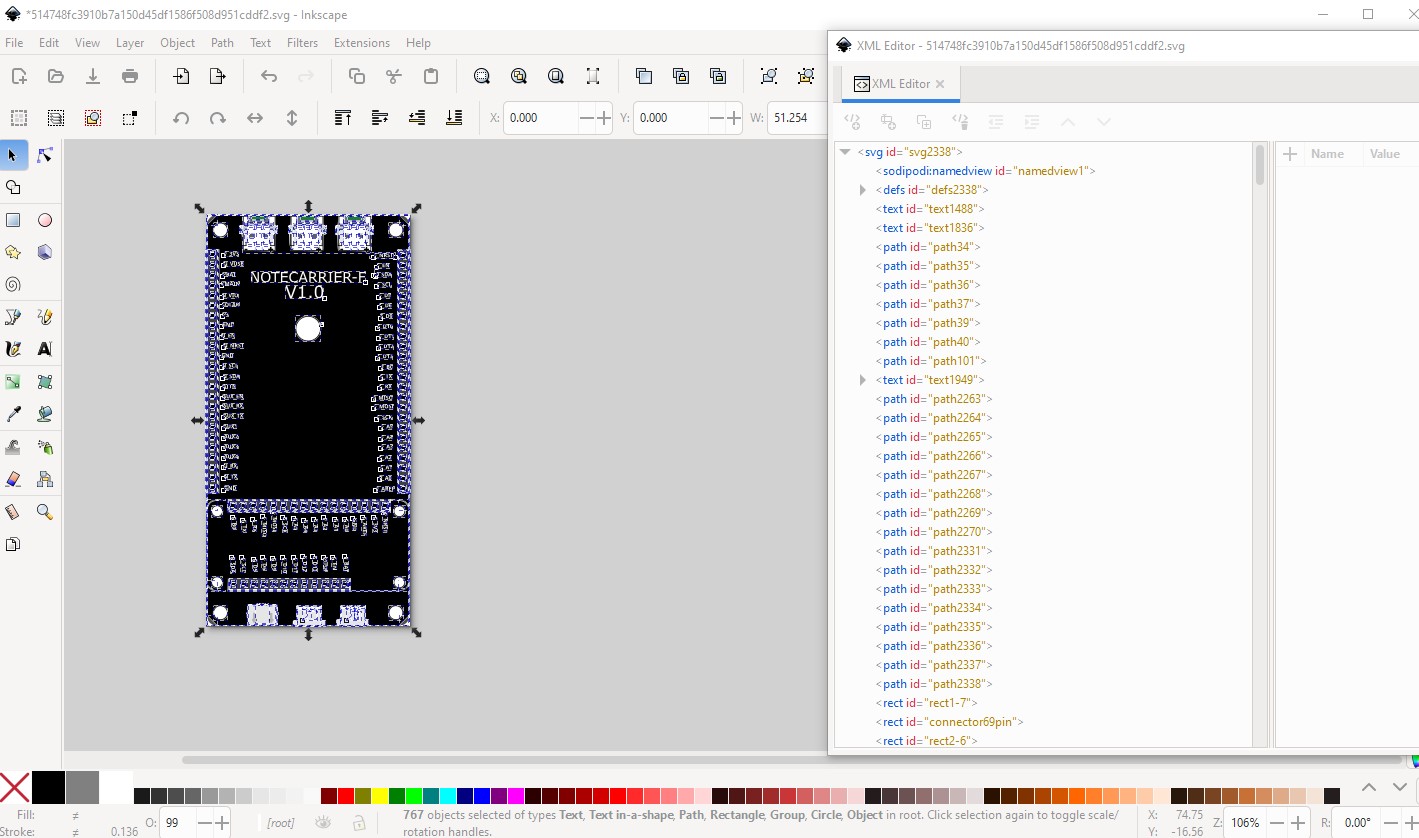Image resolution: width=1419 pixels, height=838 pixels.
Task: Rotate selection 90 degrees clockwise
Action: point(218,118)
